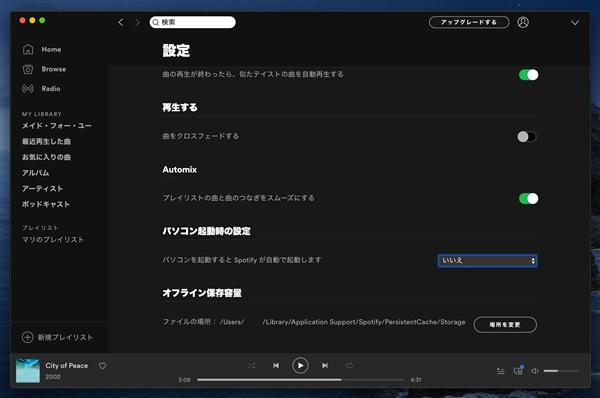Click the アップグレードする button
600x398 pixels.
click(469, 22)
